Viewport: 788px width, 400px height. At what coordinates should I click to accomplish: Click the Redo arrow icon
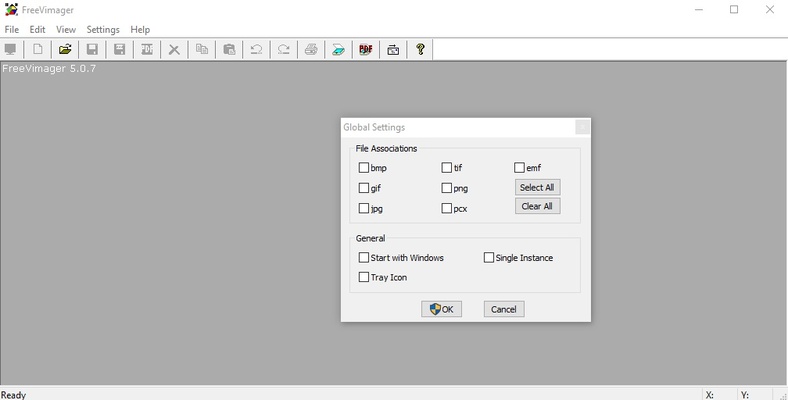(x=283, y=49)
